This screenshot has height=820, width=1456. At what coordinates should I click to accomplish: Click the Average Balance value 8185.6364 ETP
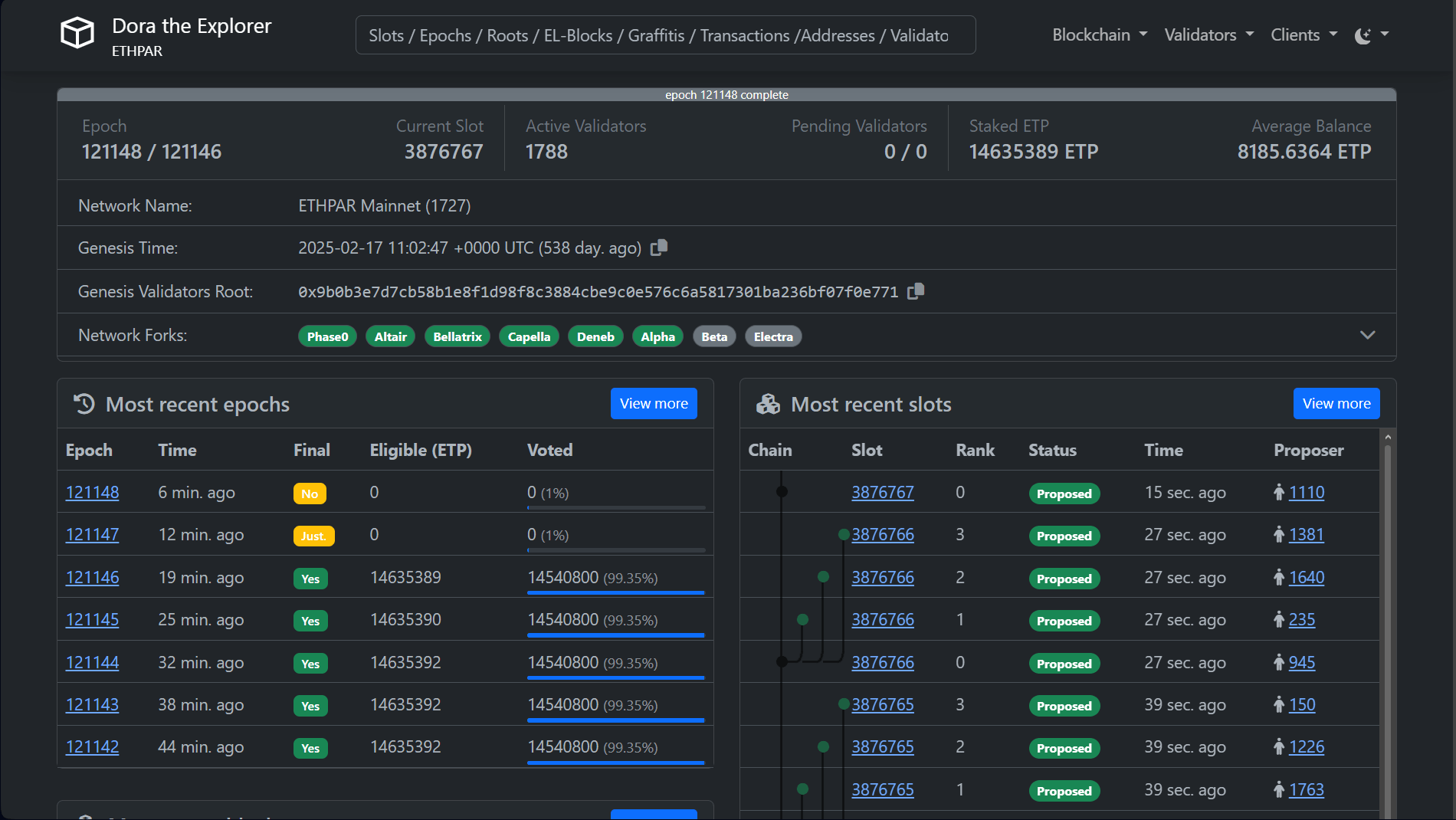coord(1304,152)
